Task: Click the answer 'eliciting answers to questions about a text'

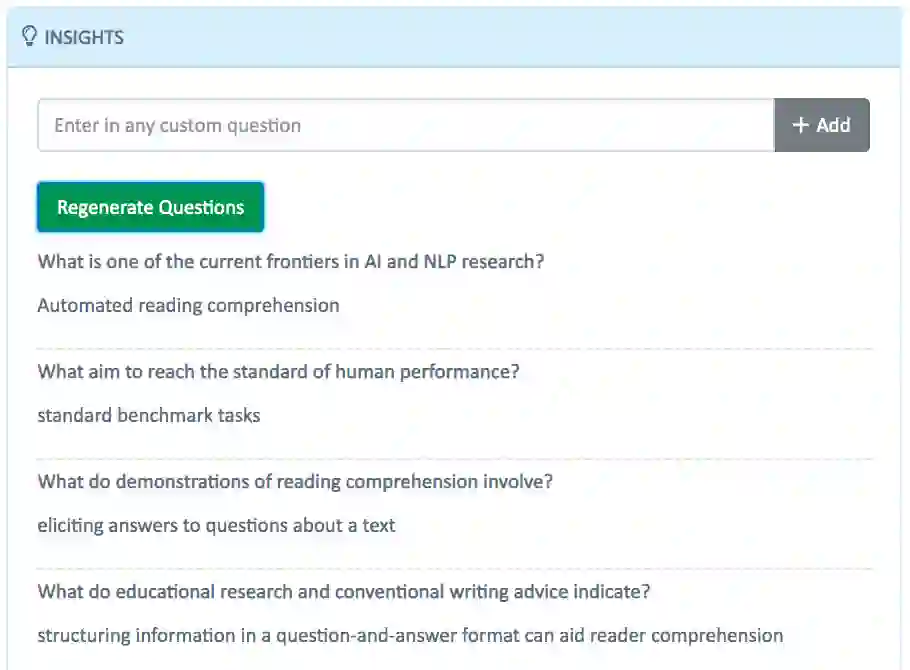Action: pos(216,525)
